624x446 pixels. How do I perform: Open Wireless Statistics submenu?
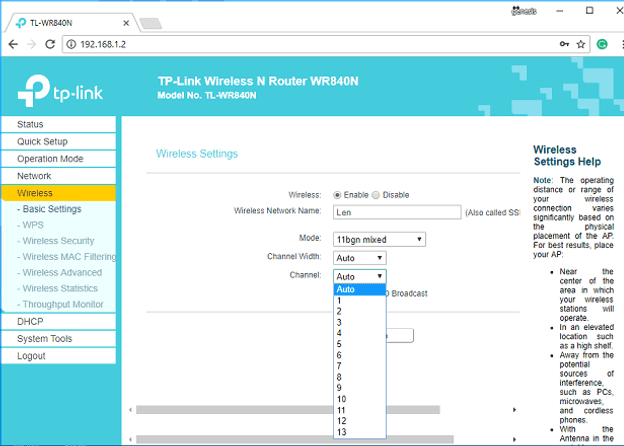57,288
